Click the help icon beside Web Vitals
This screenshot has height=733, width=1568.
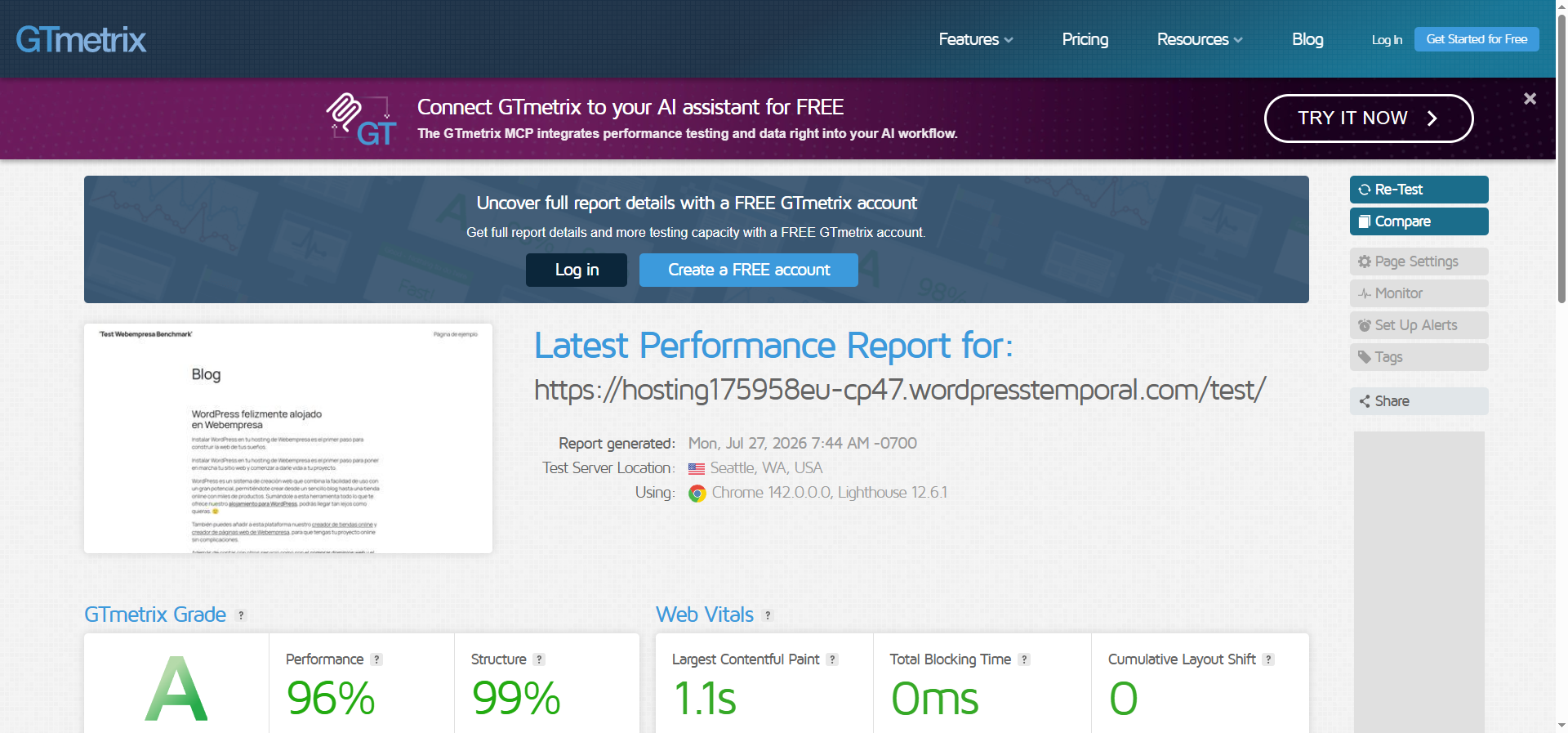click(768, 615)
